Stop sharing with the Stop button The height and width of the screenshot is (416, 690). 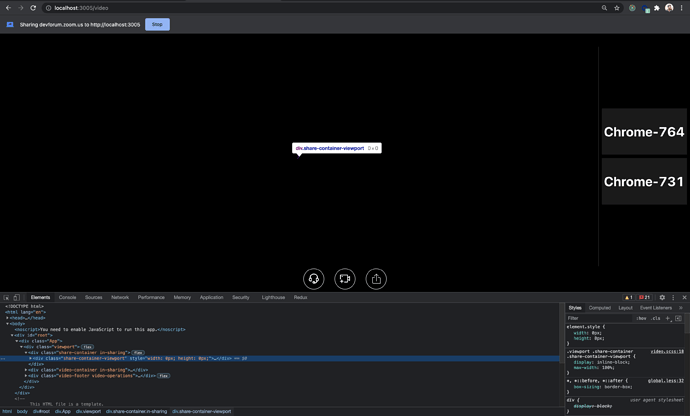pos(157,25)
